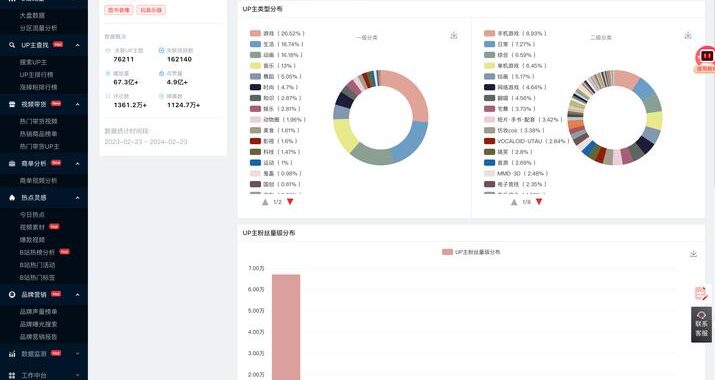The height and width of the screenshot is (380, 715).
Task: Download the UP主粉丝量级分布 bar chart
Action: pos(693,254)
